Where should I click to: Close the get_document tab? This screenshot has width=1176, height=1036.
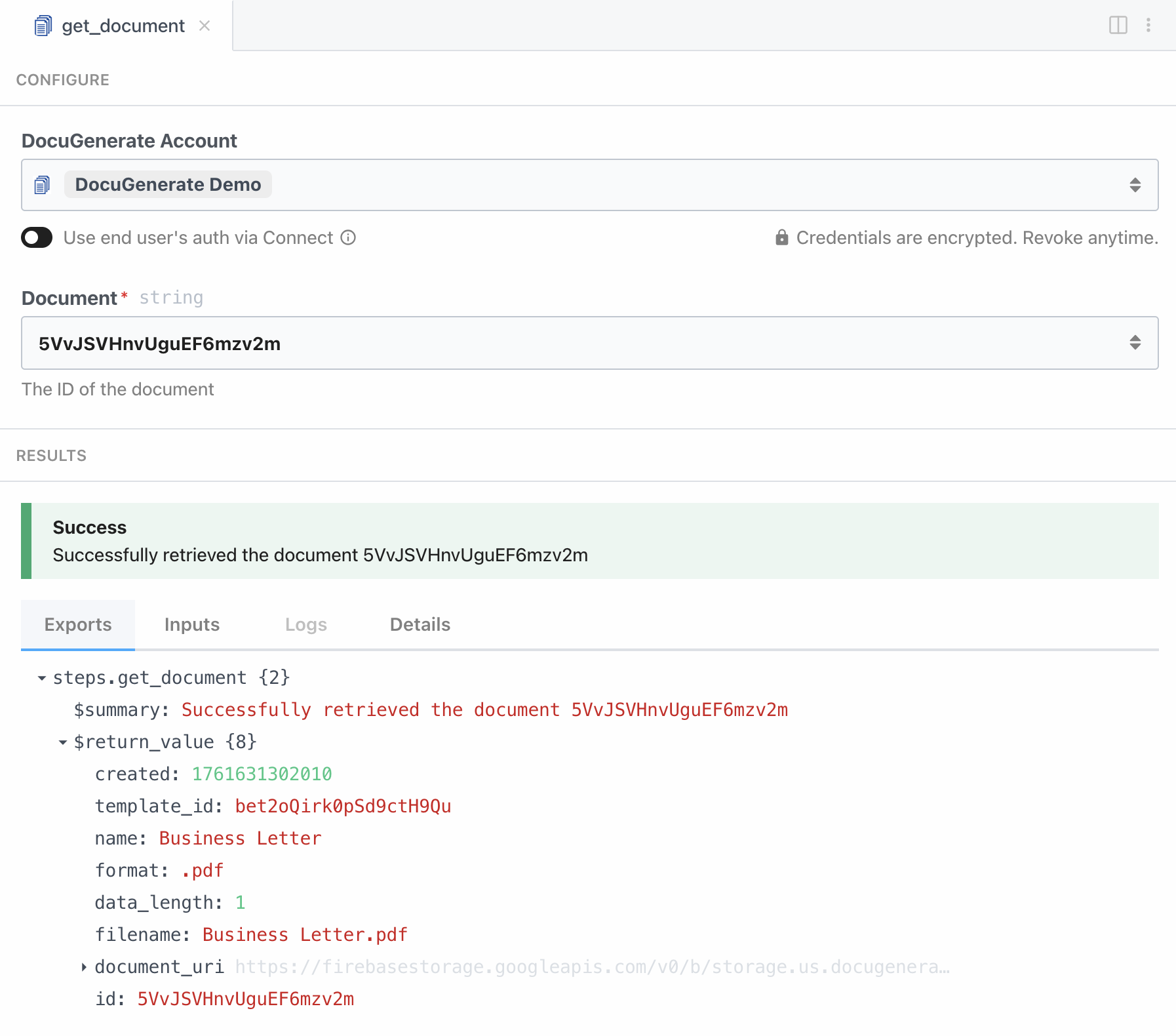coord(205,26)
